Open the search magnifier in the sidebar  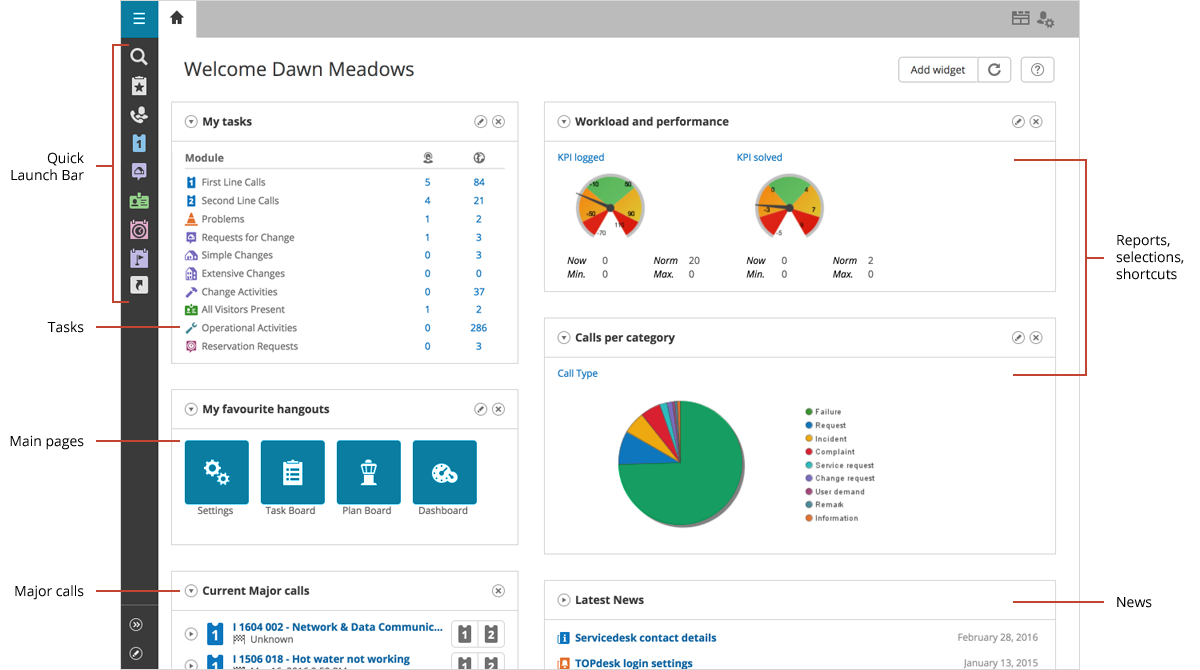click(139, 57)
